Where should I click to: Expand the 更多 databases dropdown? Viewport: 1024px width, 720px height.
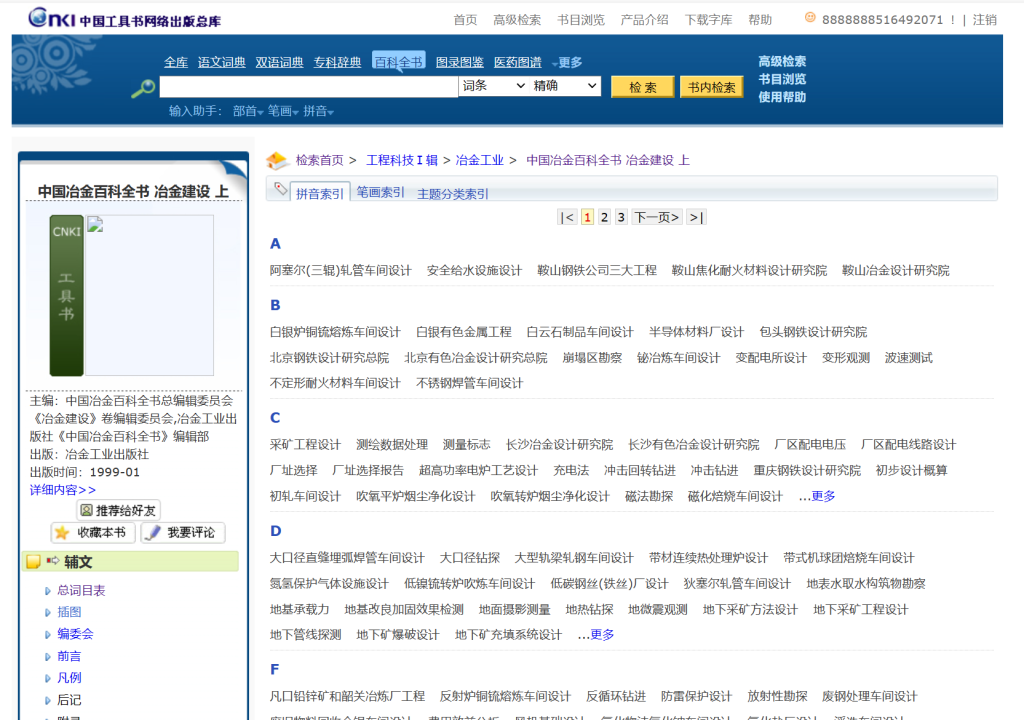568,63
